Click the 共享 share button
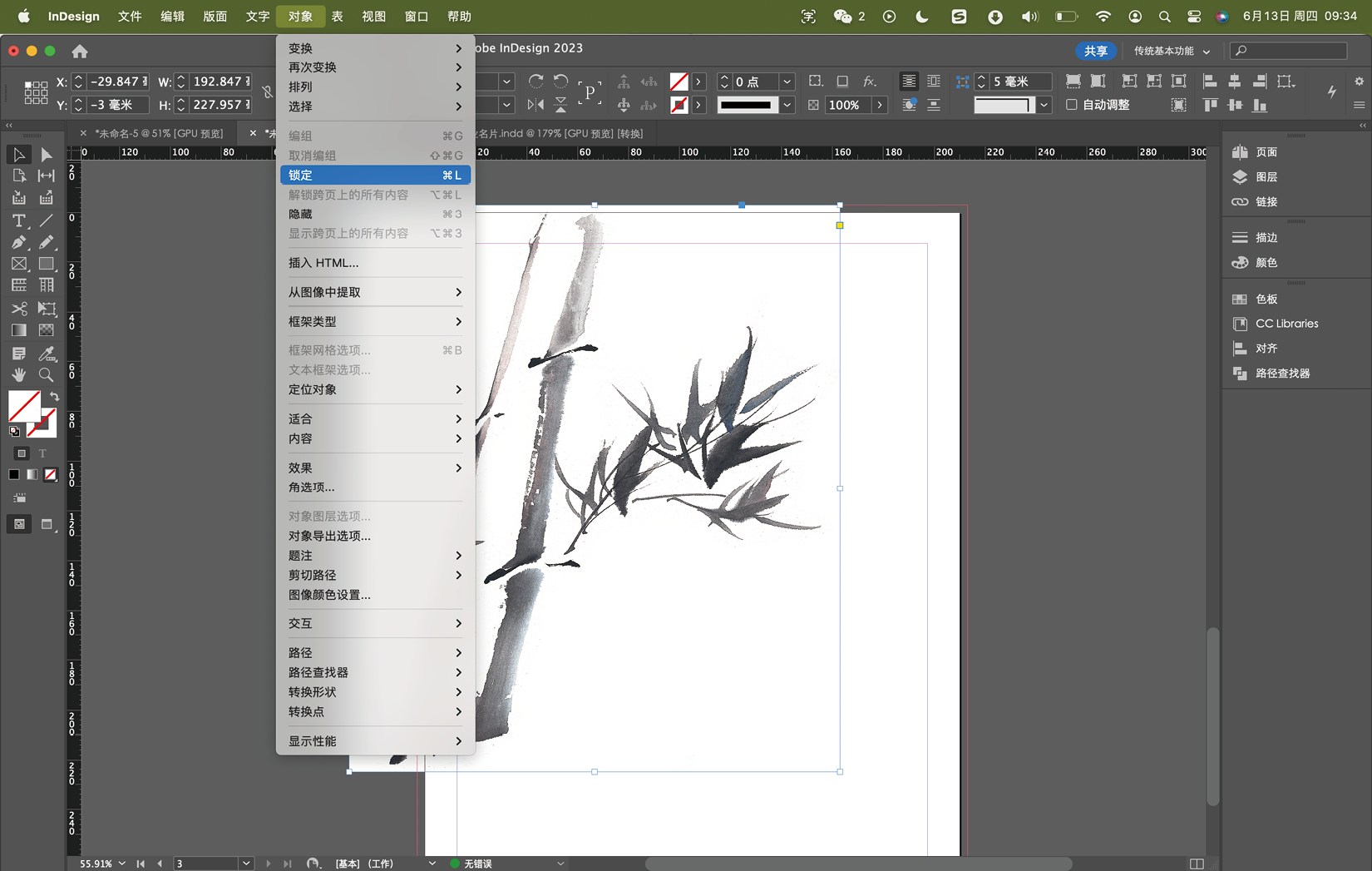 1095,52
